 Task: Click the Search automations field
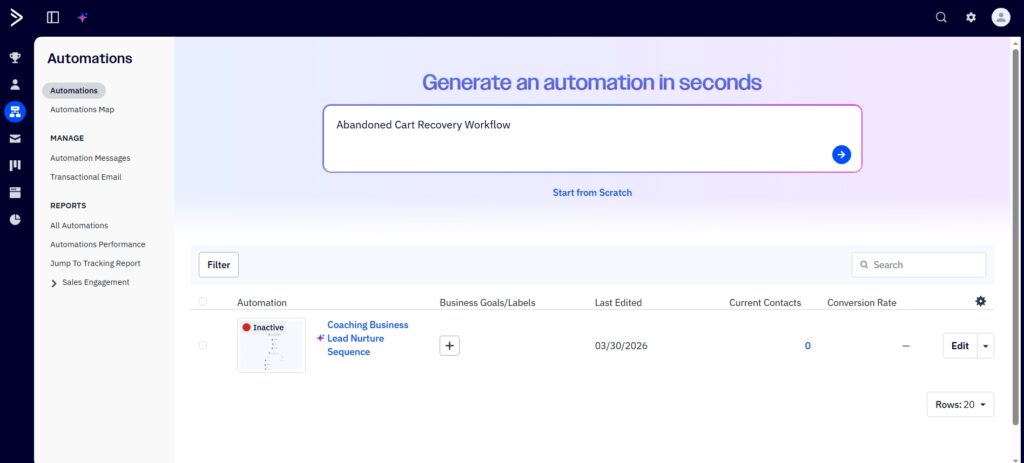[919, 264]
